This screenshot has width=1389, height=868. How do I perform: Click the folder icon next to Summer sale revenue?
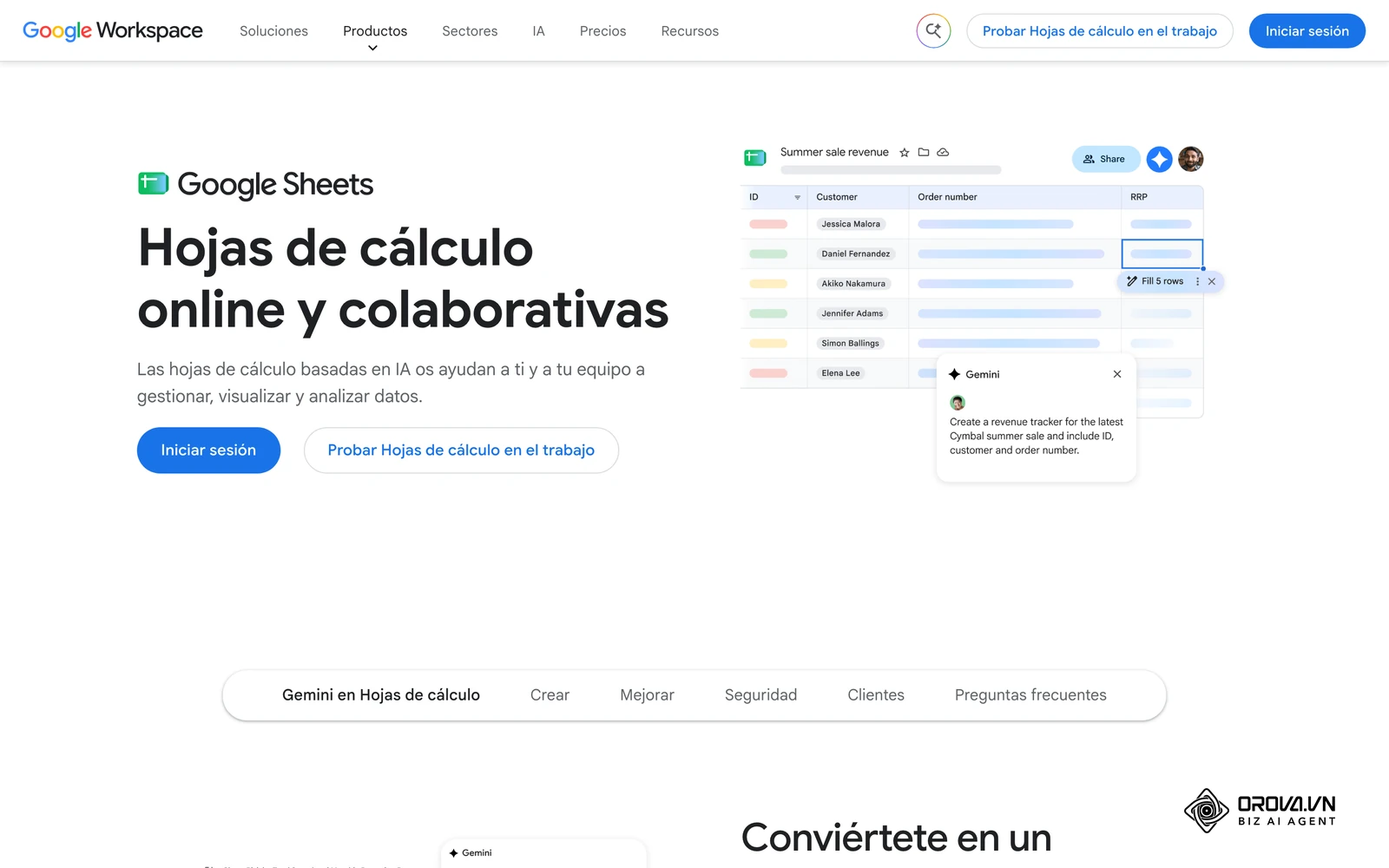924,152
